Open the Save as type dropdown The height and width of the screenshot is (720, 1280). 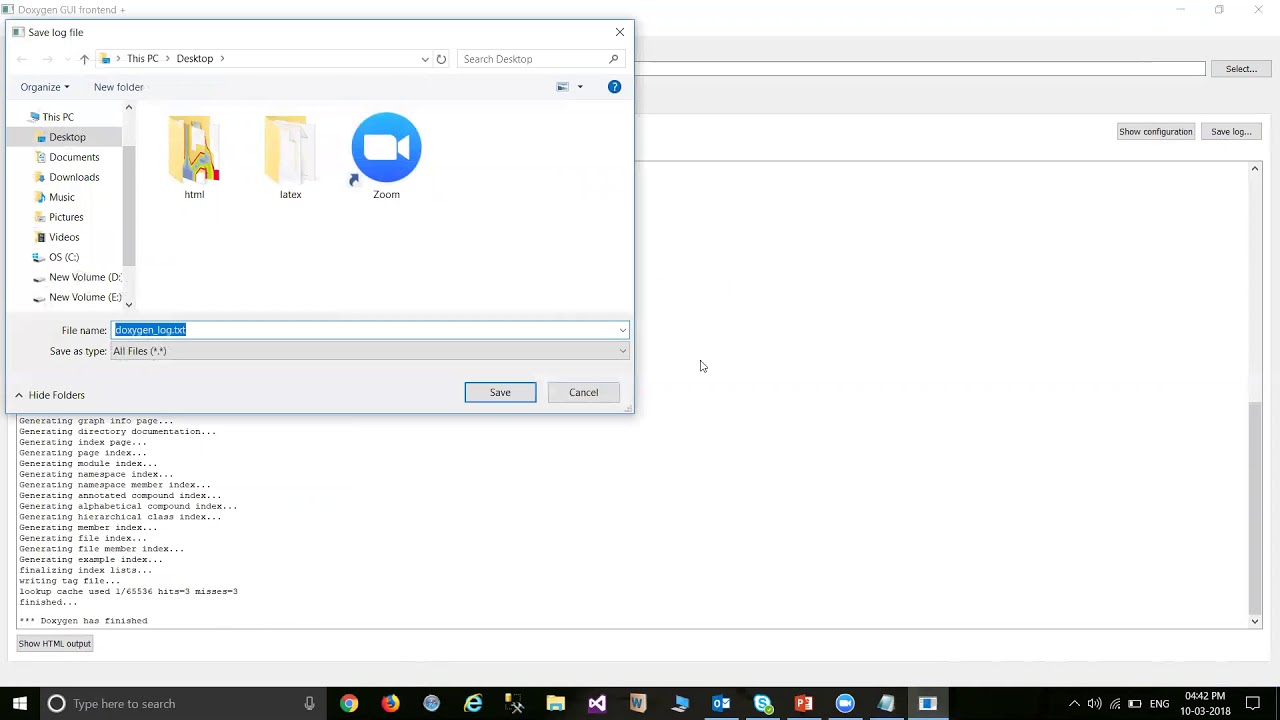click(622, 351)
